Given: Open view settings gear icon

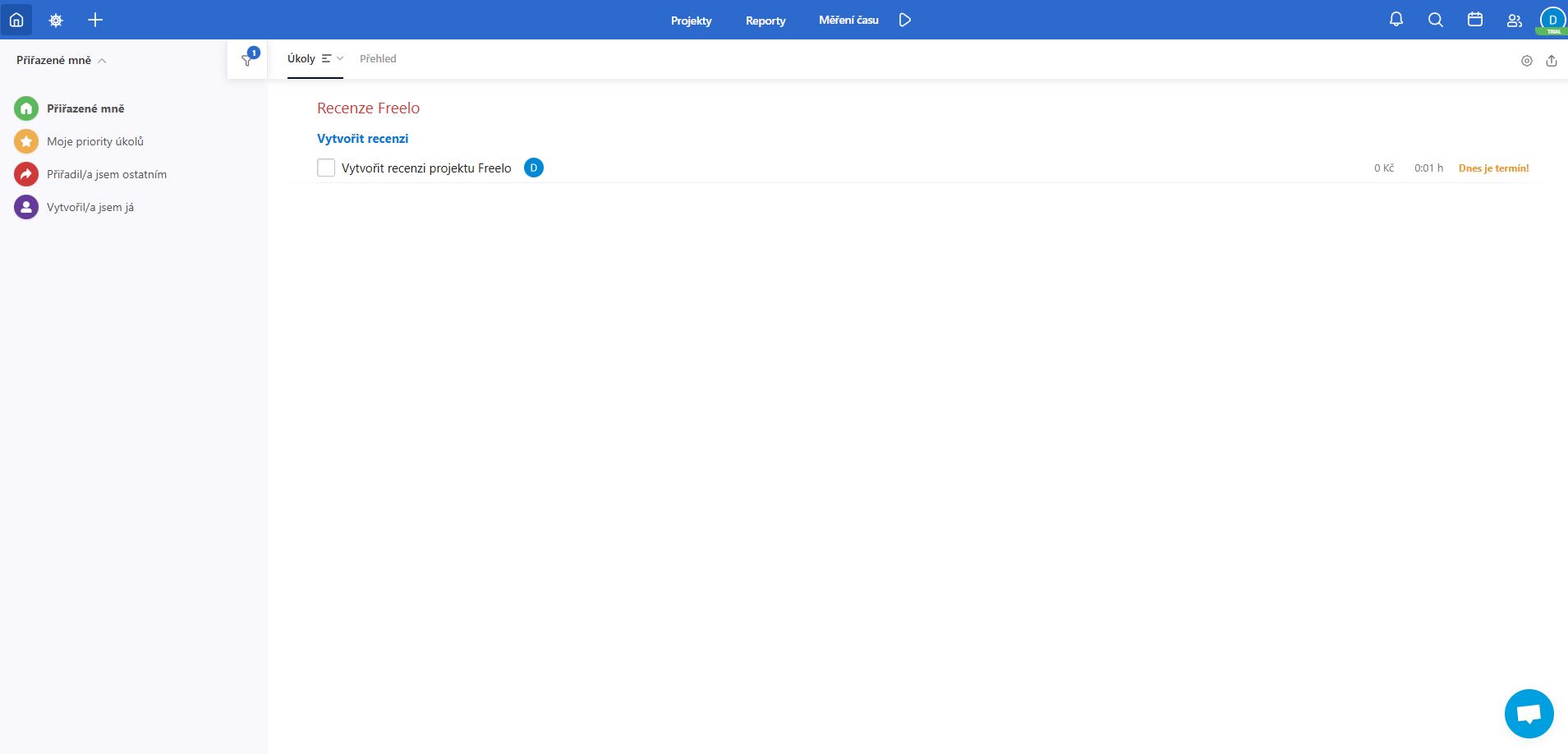Looking at the screenshot, I should [x=1527, y=61].
